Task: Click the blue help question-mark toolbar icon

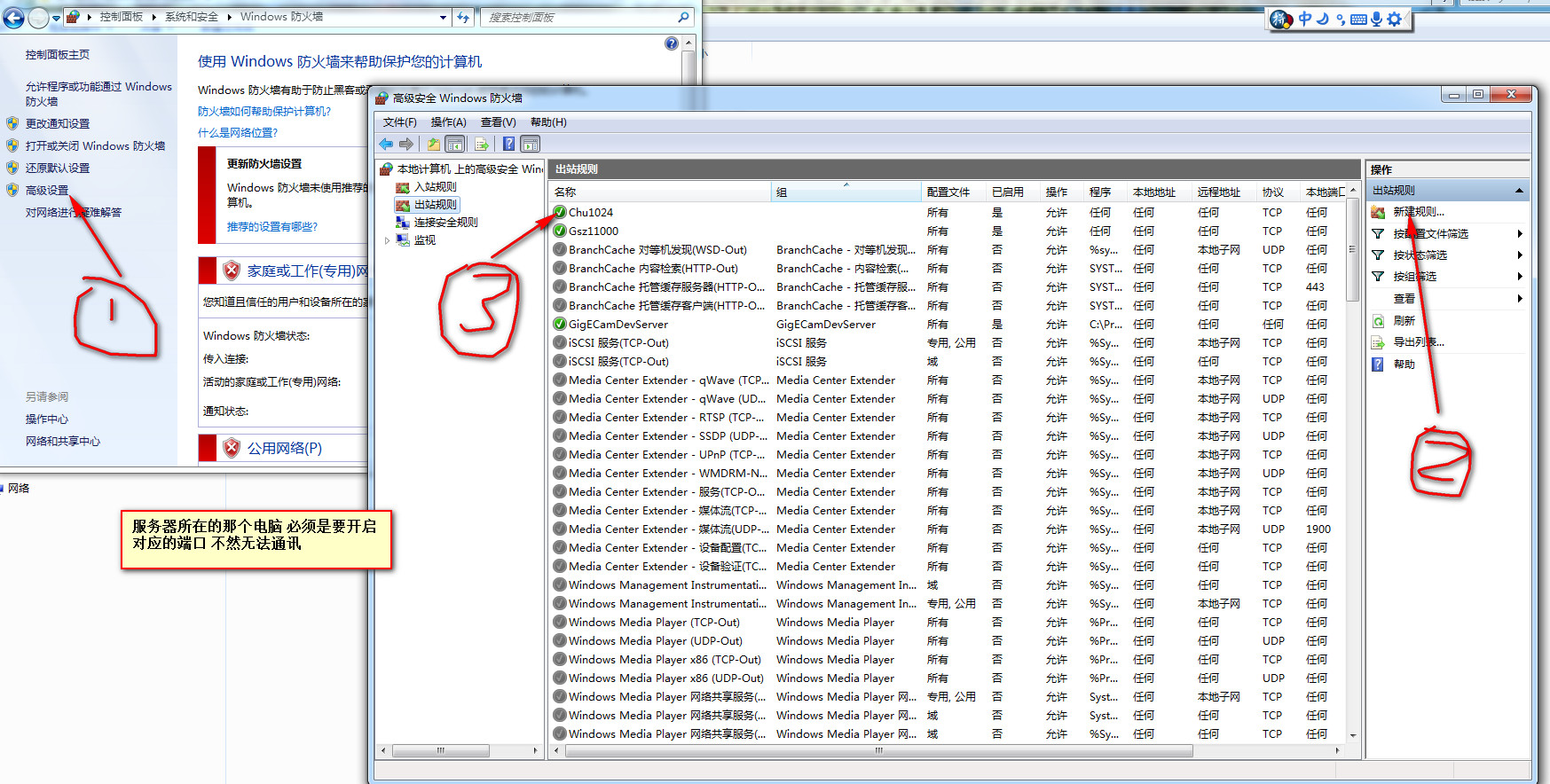Action: [x=508, y=144]
